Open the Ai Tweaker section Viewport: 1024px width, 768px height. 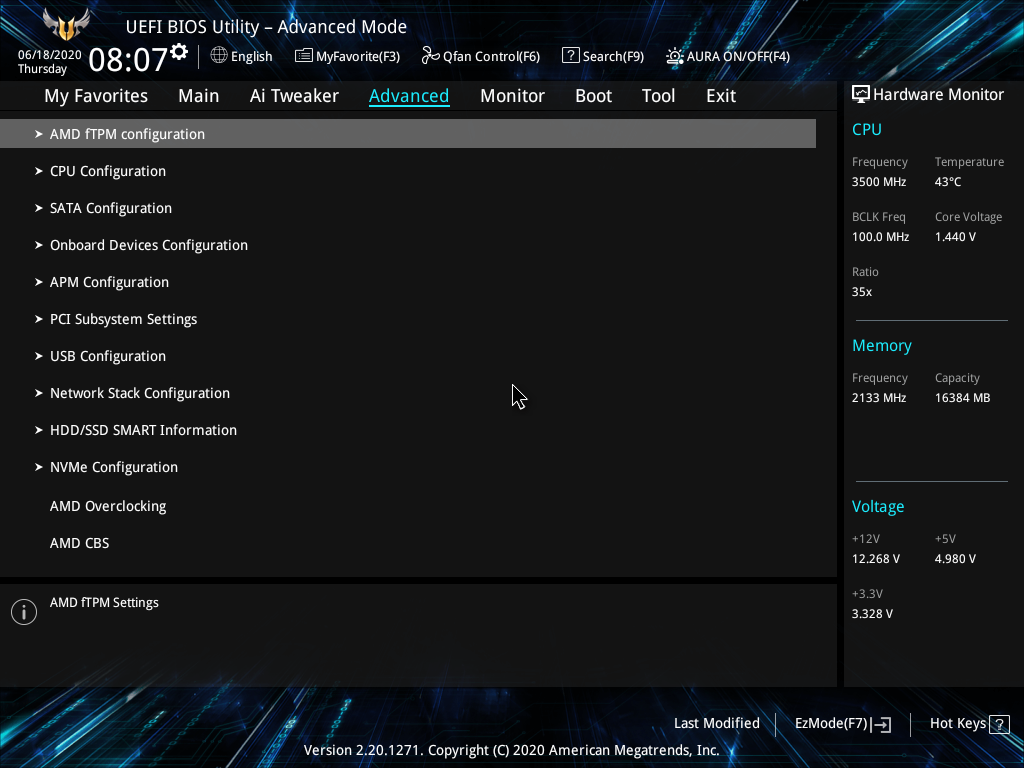tap(294, 95)
